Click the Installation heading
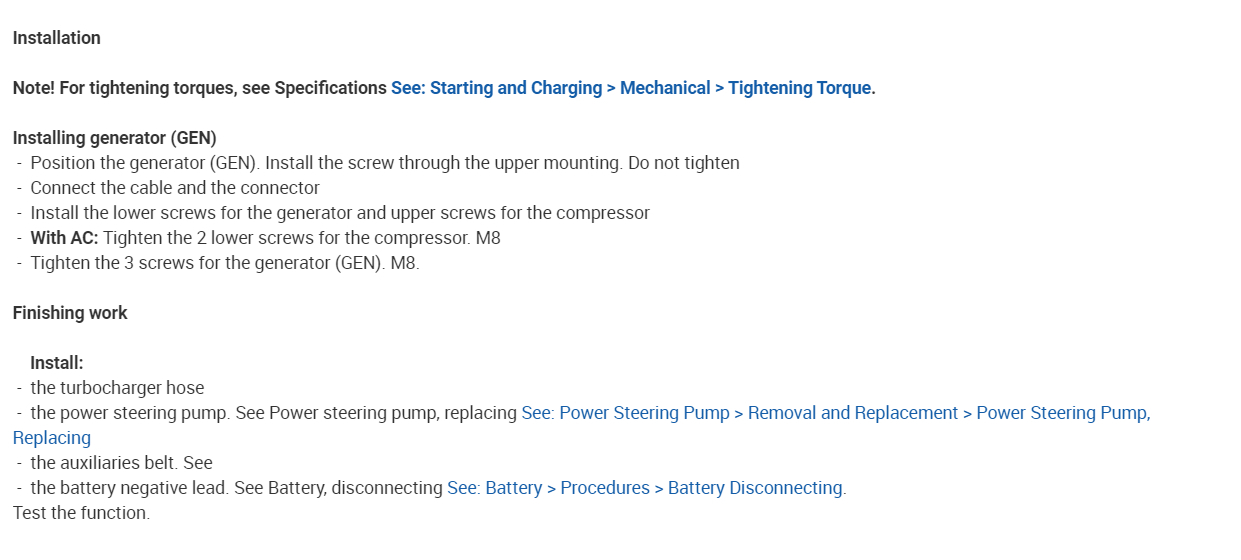Image resolution: width=1241 pixels, height=560 pixels. point(57,38)
